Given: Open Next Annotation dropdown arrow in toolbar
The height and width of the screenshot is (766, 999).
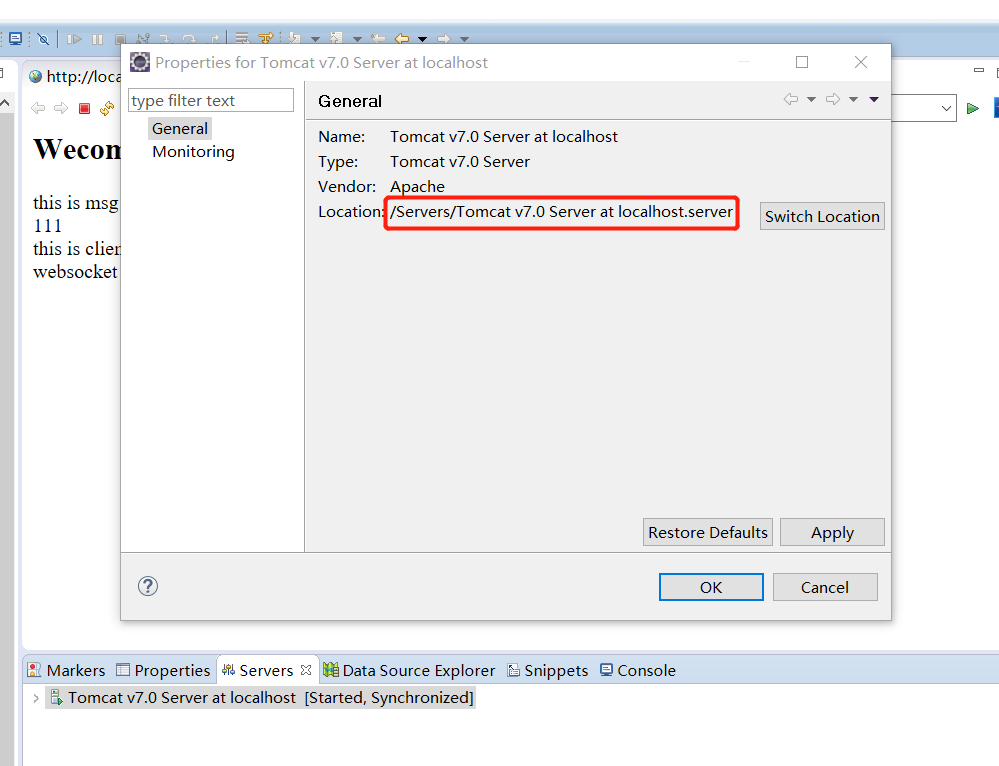Looking at the screenshot, I should click(x=315, y=40).
